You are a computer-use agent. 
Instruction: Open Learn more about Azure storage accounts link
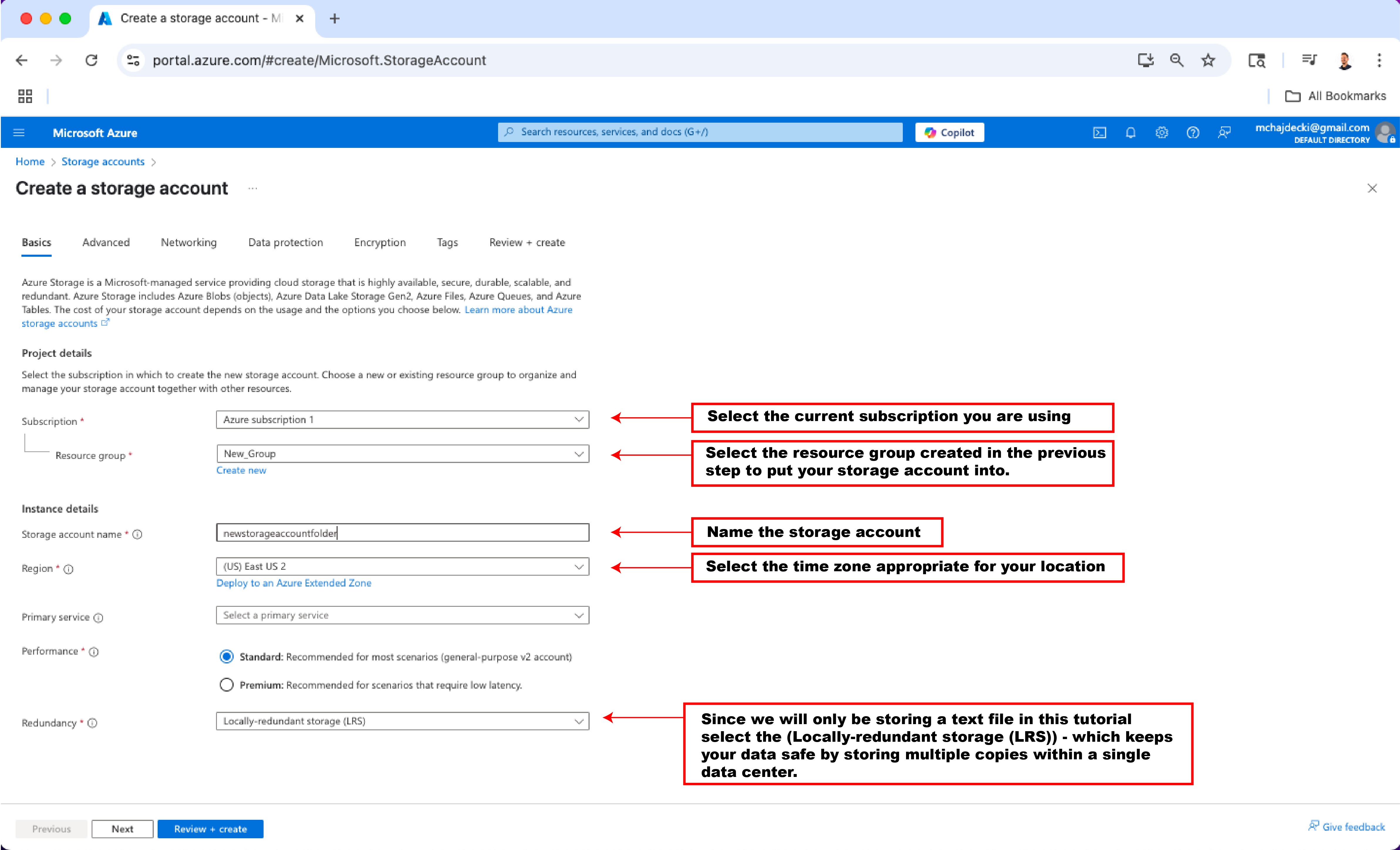pos(518,310)
